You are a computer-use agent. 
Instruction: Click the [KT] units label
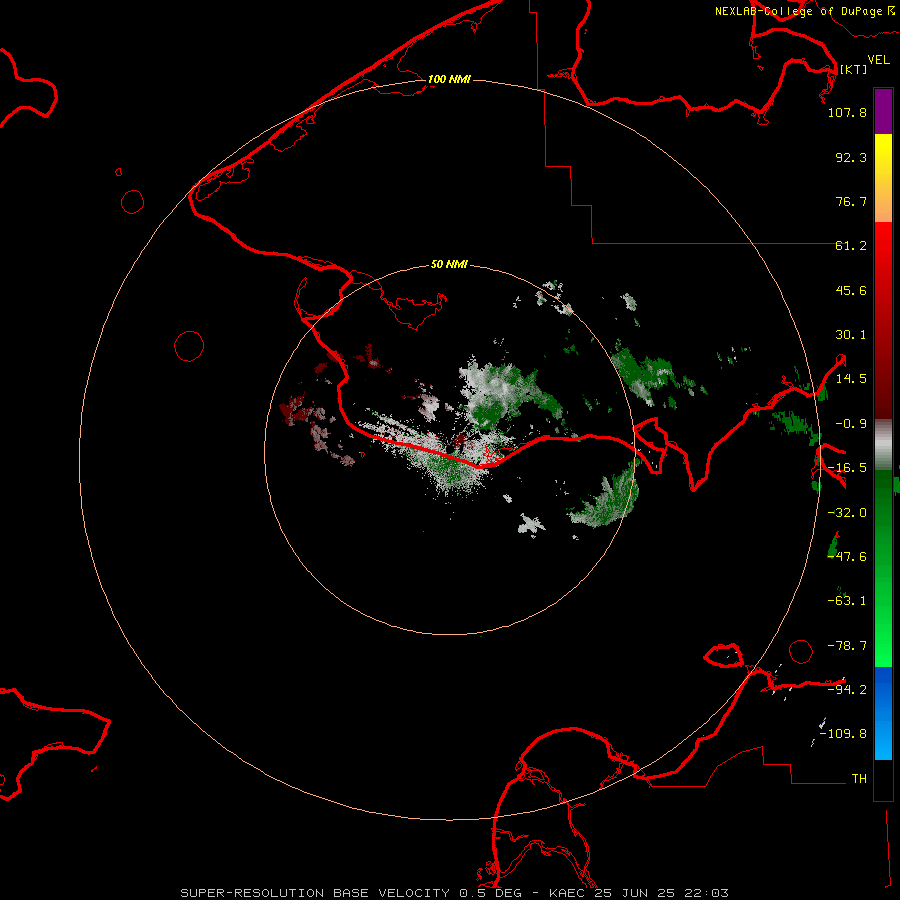coord(854,69)
